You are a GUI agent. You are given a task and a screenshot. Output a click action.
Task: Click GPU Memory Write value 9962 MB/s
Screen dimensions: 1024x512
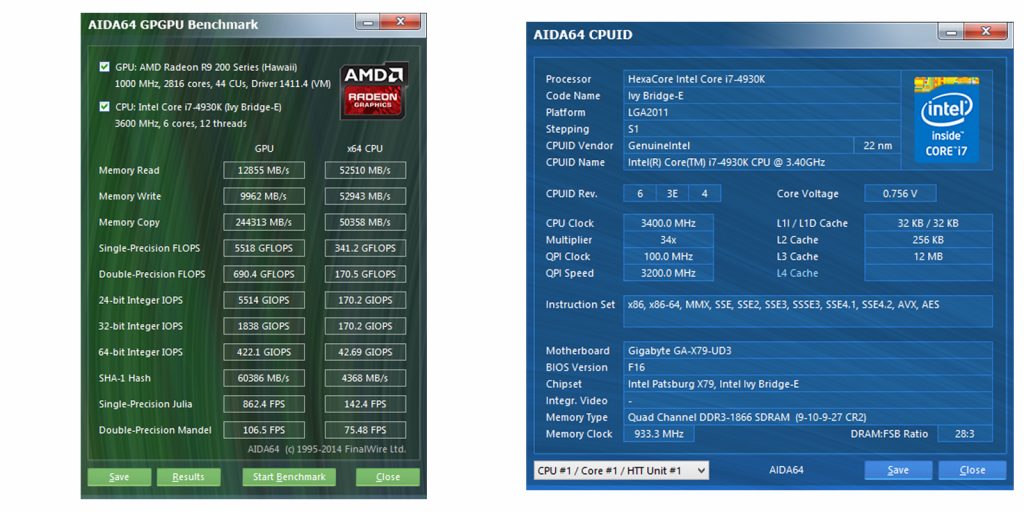[264, 197]
